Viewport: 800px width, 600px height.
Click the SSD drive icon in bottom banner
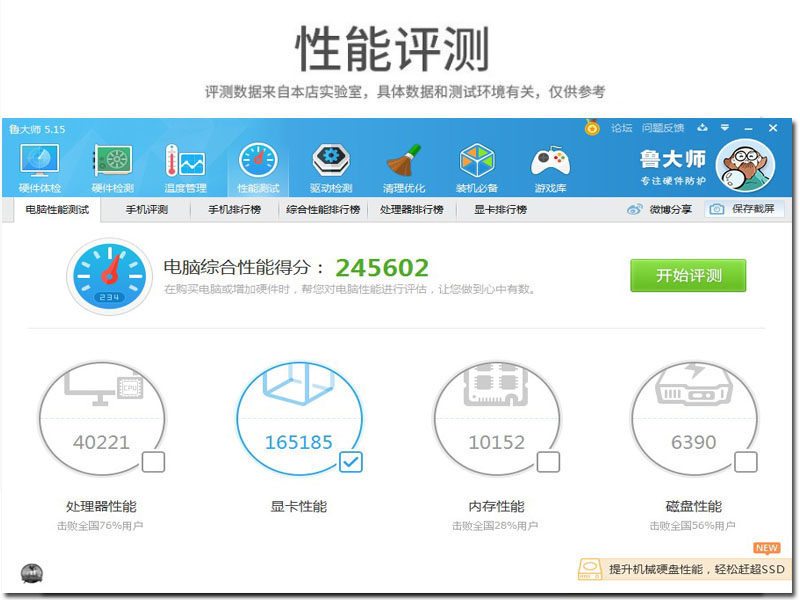[x=590, y=569]
